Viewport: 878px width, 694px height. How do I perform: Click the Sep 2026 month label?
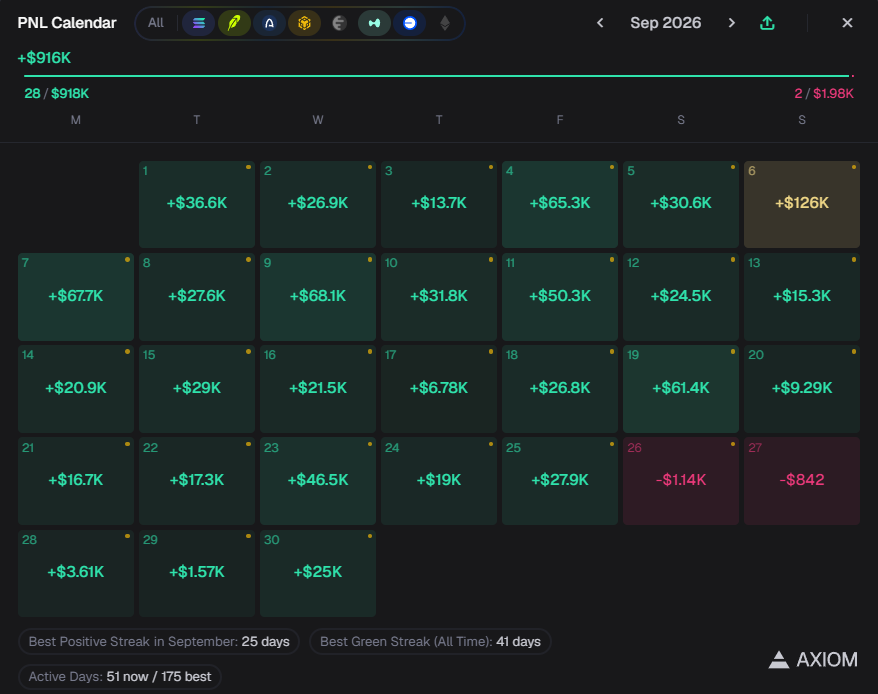[665, 23]
